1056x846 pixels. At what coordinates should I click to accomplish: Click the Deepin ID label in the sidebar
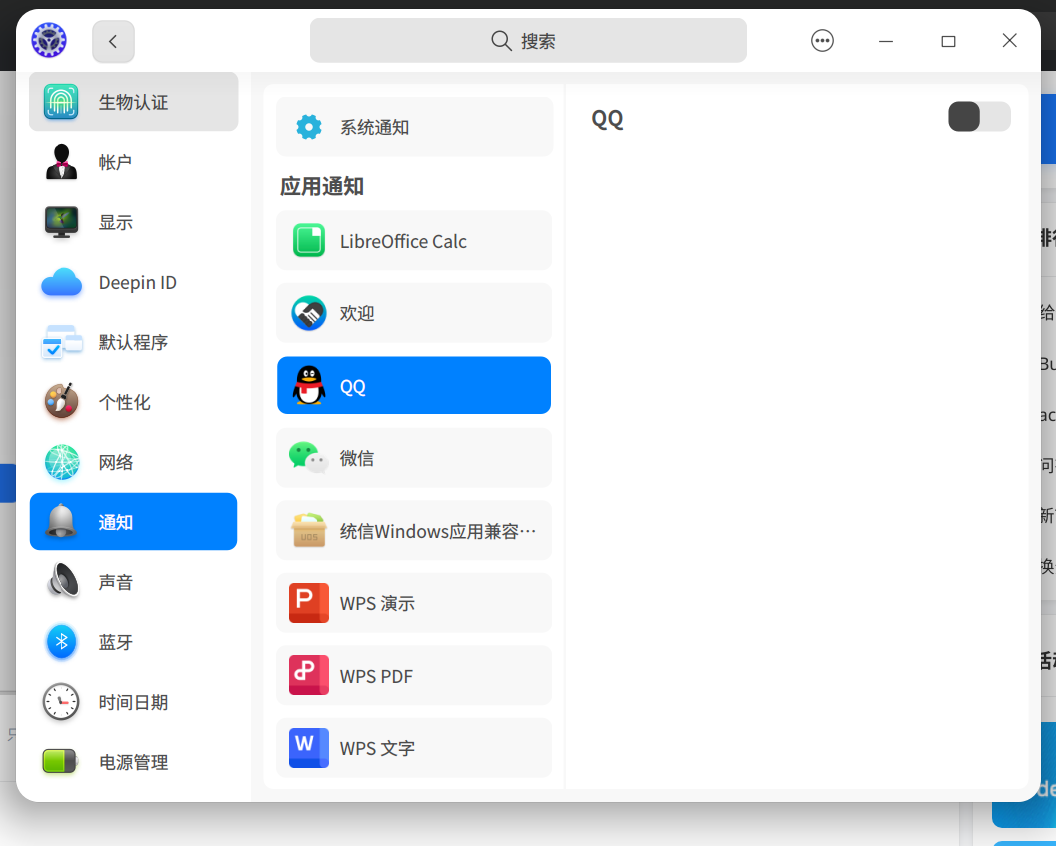point(137,282)
